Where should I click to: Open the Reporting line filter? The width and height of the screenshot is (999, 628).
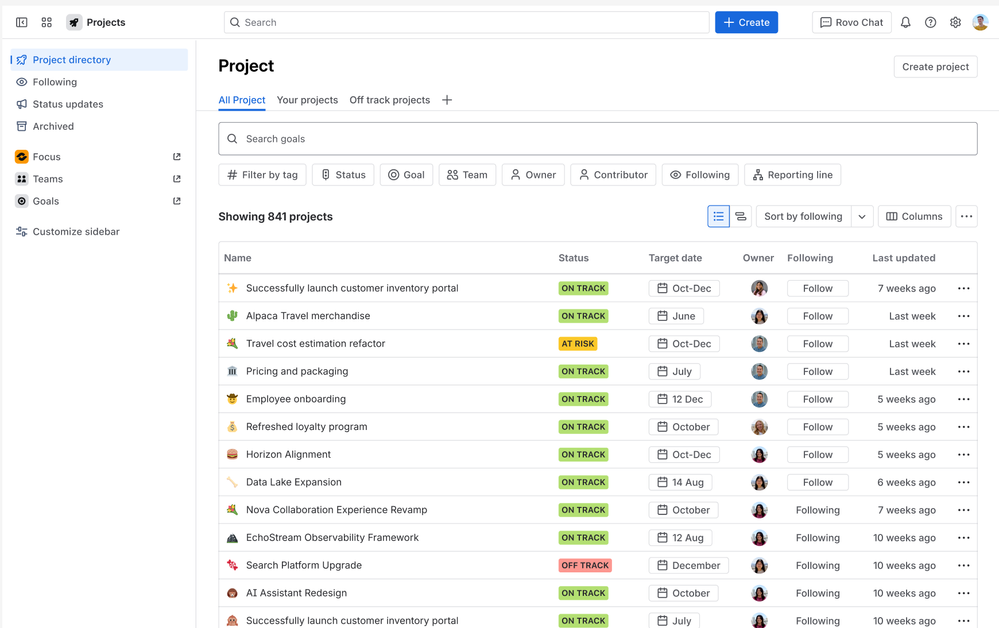click(793, 175)
